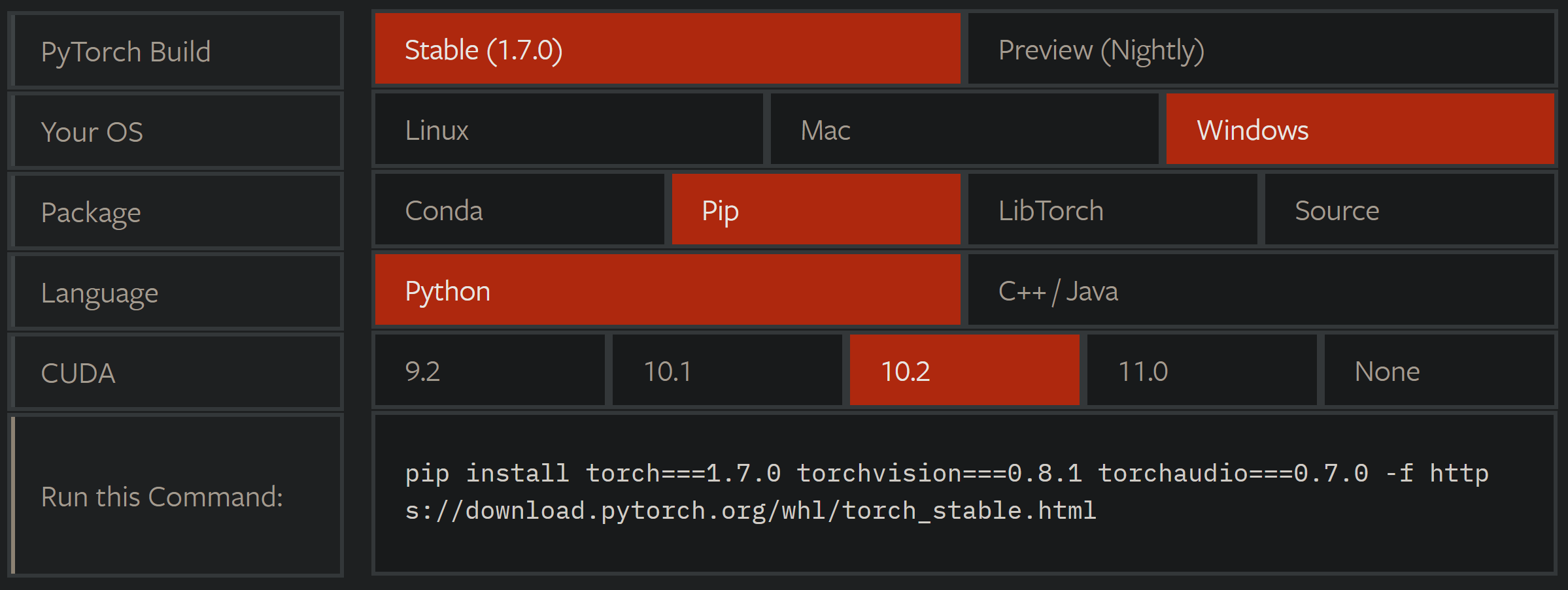Choose CUDA version 10.1

click(x=726, y=371)
